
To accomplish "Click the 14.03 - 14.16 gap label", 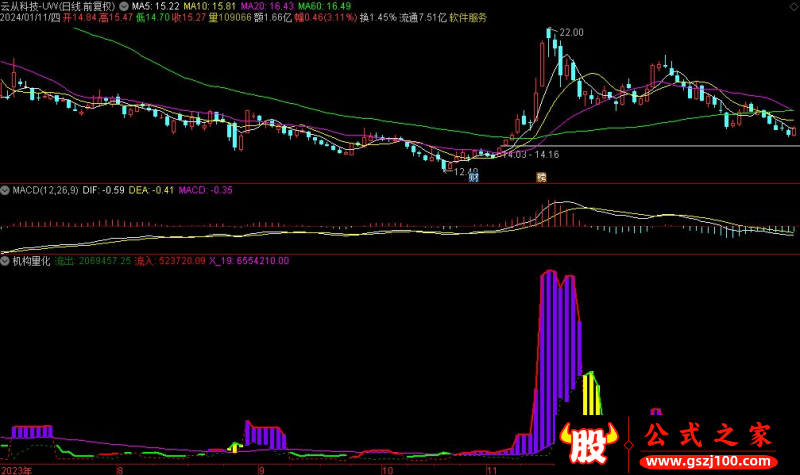I will tap(531, 155).
